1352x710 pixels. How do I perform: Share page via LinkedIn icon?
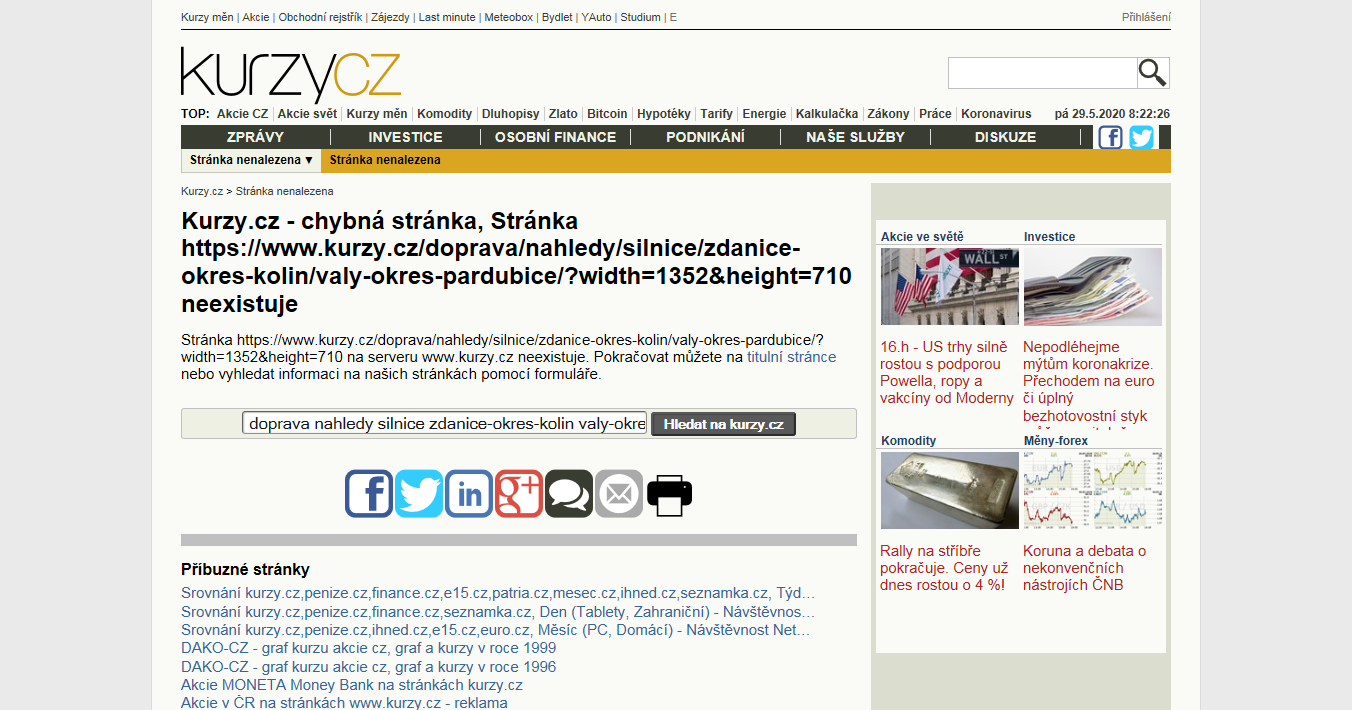(469, 494)
